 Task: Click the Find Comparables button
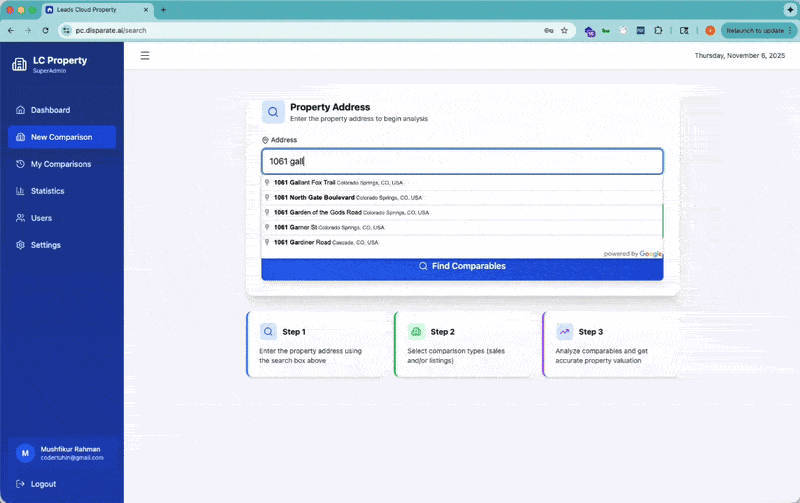point(462,269)
